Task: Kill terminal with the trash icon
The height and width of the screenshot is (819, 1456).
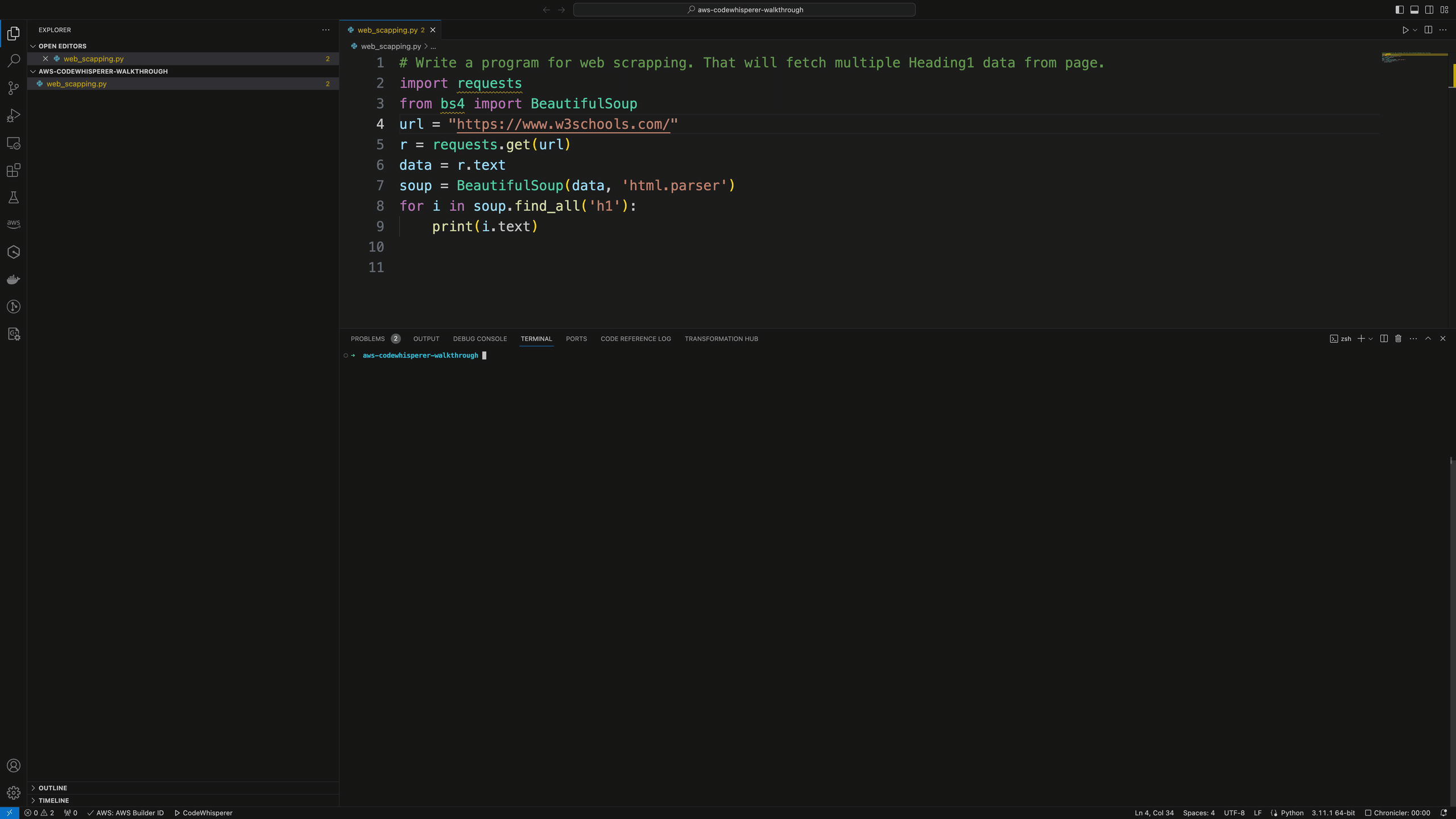Action: tap(1398, 338)
